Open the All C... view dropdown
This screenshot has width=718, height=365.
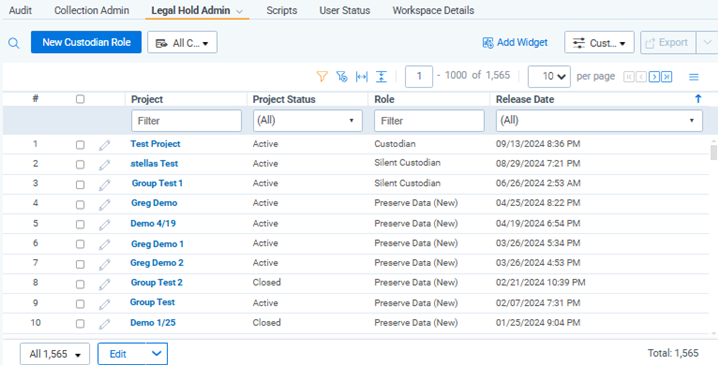pos(182,43)
